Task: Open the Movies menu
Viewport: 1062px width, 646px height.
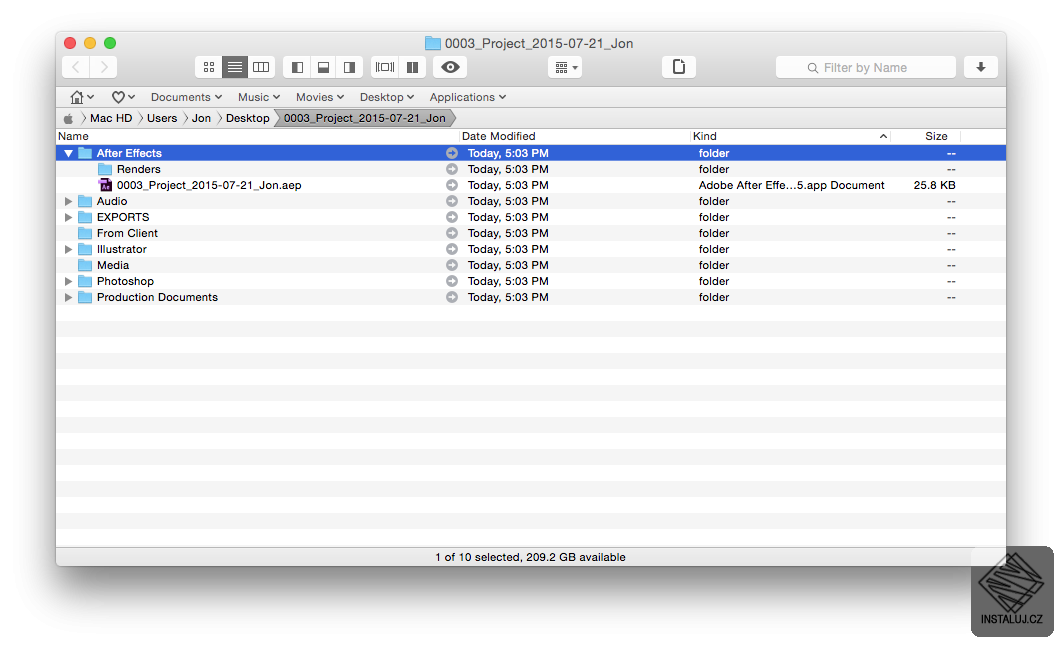Action: pos(320,97)
